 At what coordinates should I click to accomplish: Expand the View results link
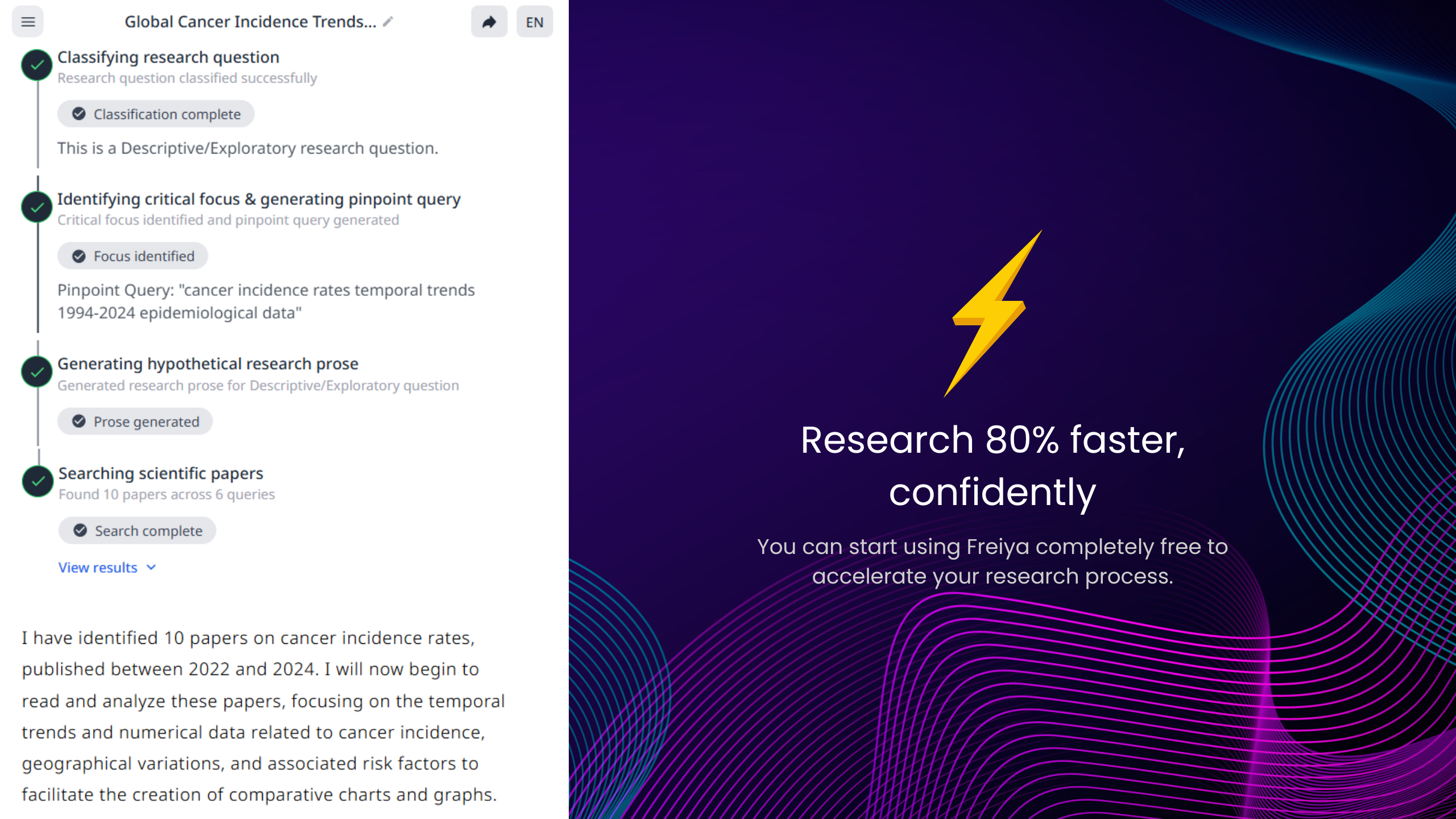98,568
